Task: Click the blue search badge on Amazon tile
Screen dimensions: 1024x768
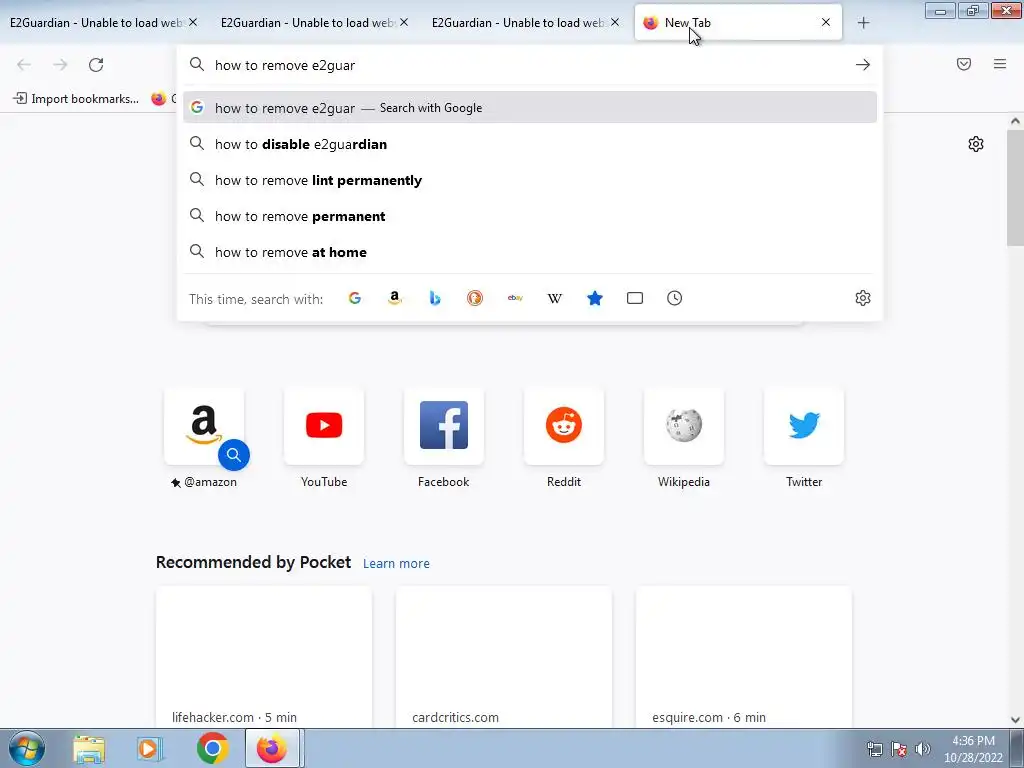Action: (x=234, y=455)
